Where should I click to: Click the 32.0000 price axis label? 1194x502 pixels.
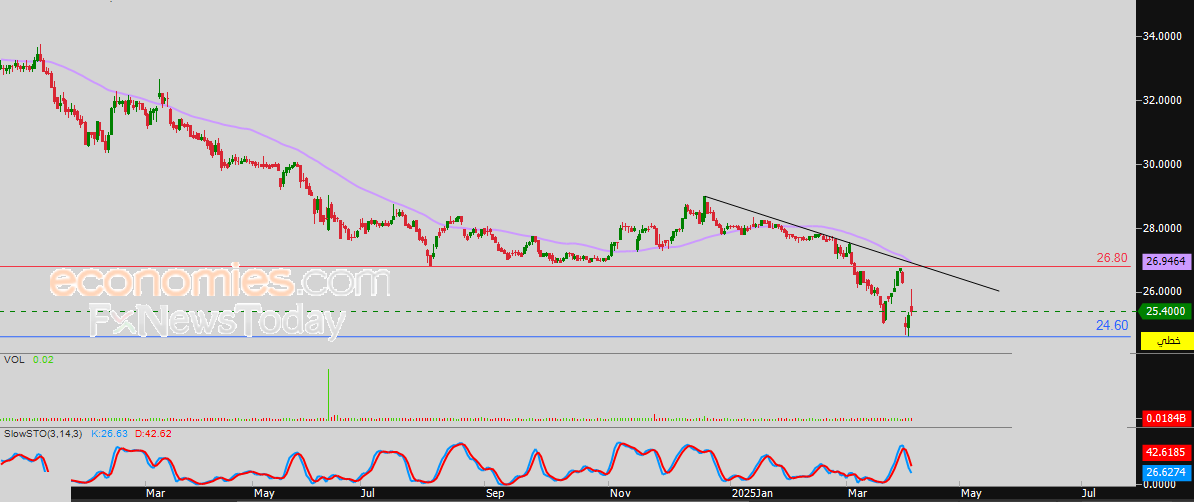coord(1164,100)
